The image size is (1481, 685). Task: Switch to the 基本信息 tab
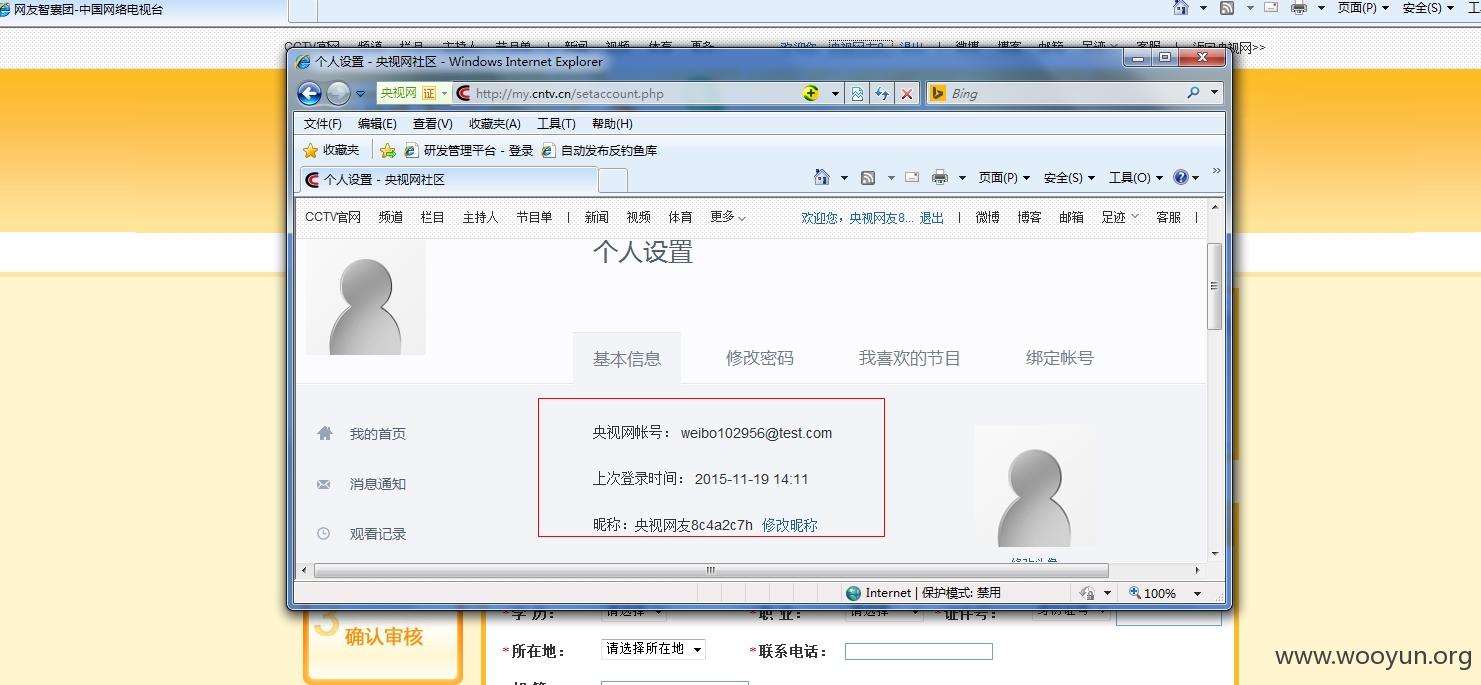[627, 359]
